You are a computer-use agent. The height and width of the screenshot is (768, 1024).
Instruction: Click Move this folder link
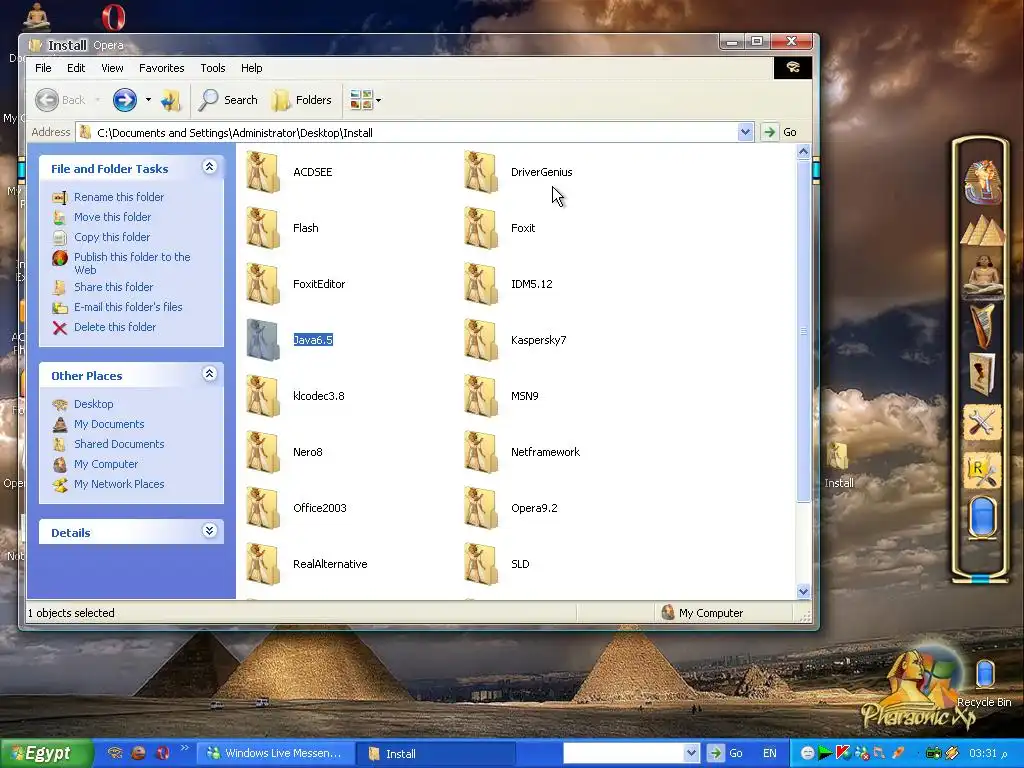point(112,217)
